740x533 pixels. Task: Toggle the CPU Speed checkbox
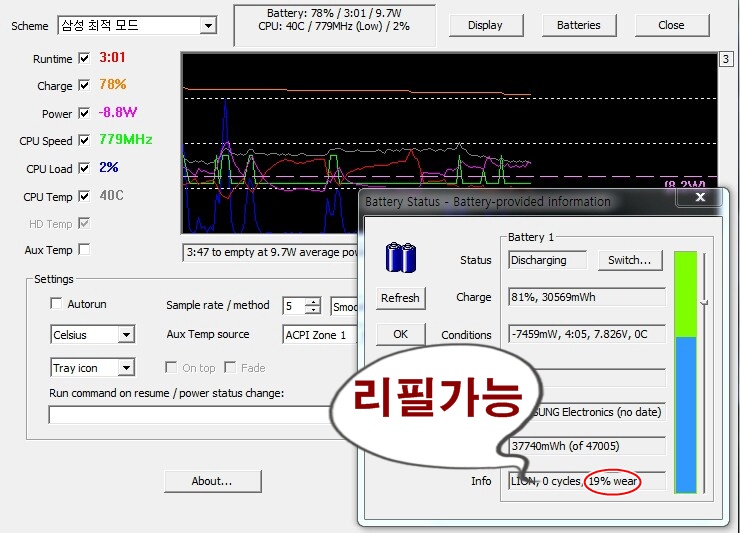(84, 140)
